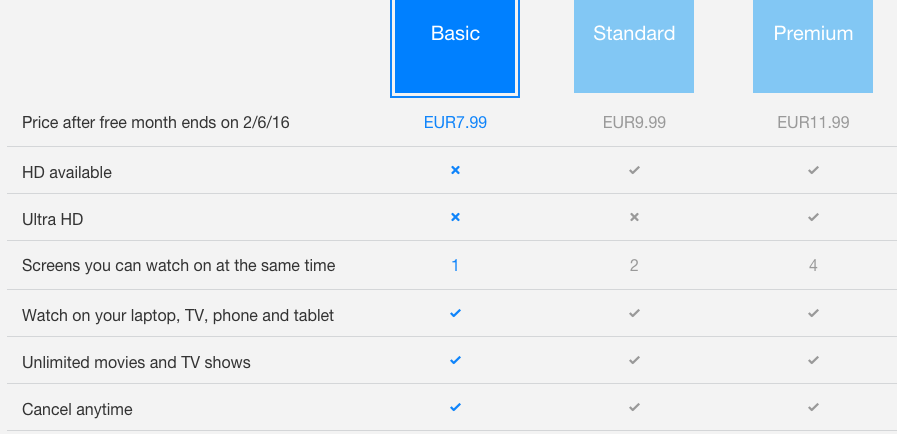Click Standard's Unlimited movies checkmark

click(x=634, y=360)
